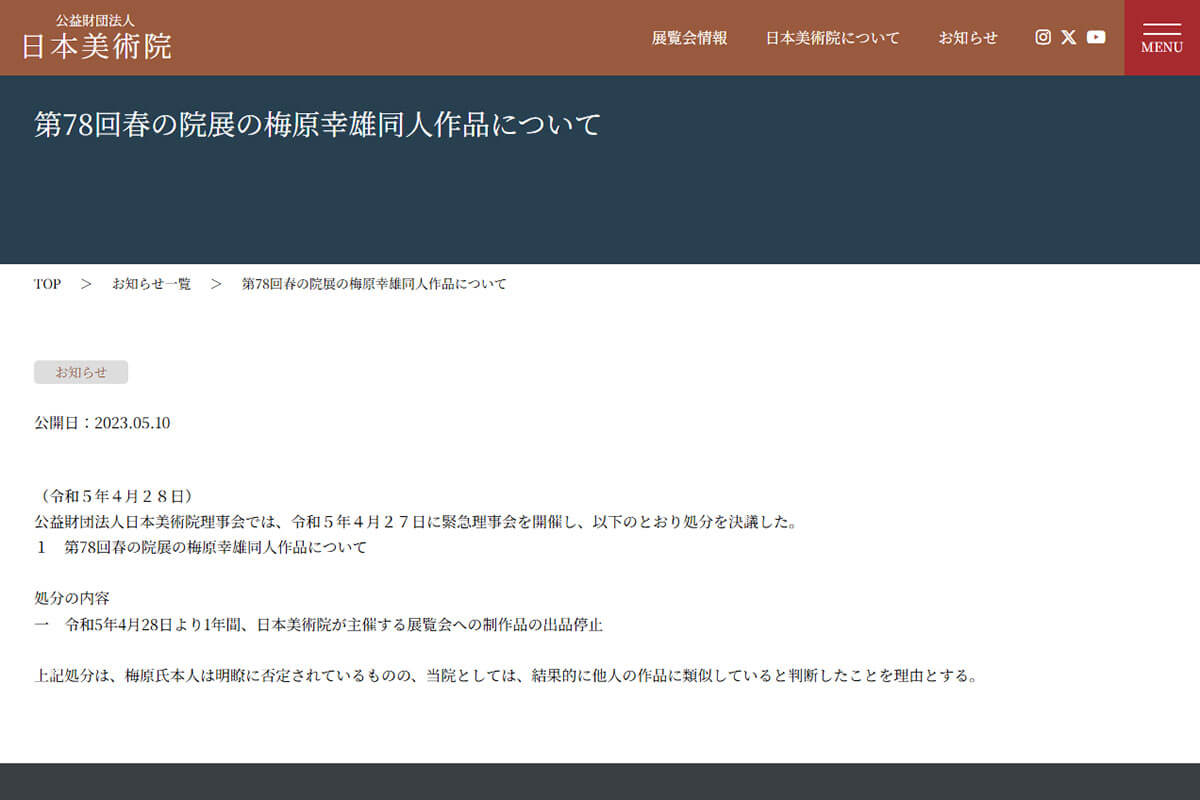Open the お知らせ menu item in header

(967, 38)
